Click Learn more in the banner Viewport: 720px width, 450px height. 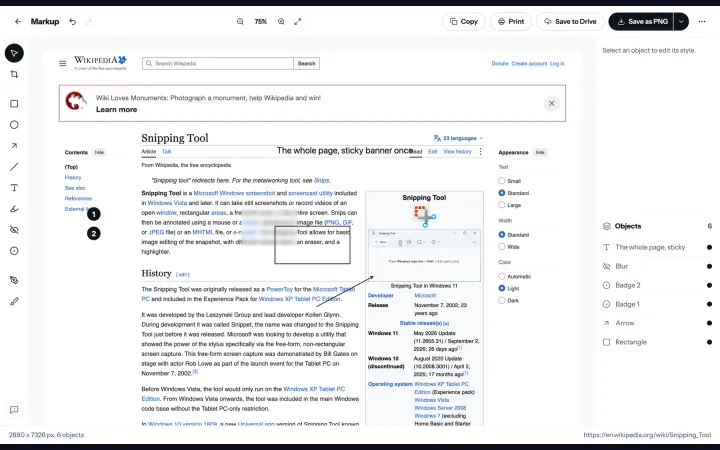[x=117, y=110]
